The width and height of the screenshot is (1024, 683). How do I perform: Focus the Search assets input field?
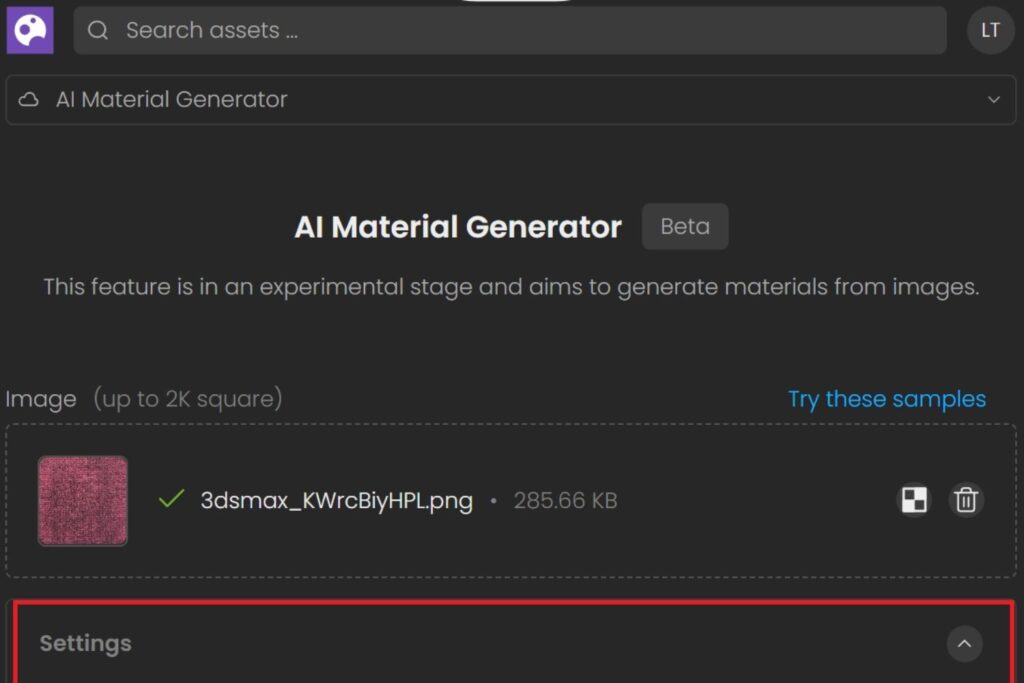point(510,30)
